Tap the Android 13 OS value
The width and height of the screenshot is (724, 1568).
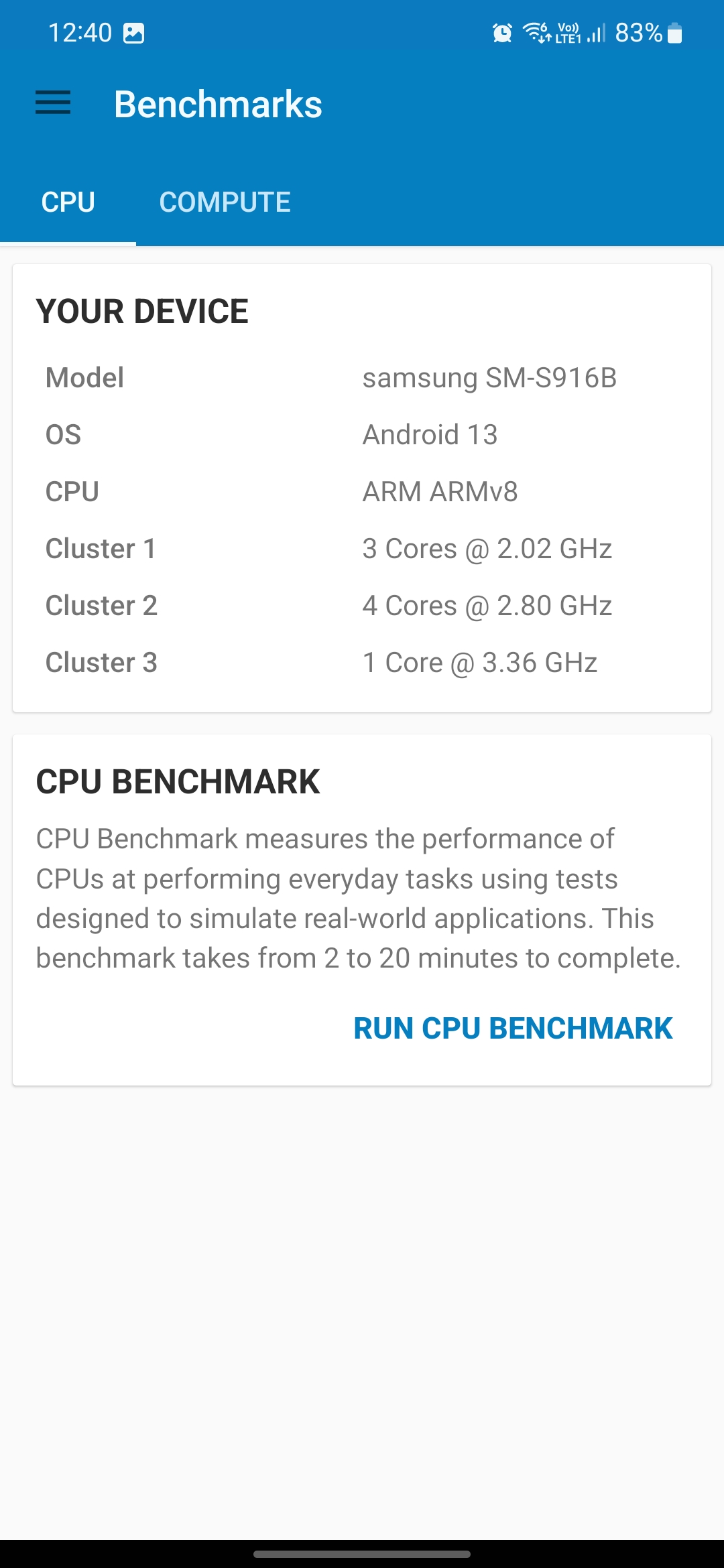pos(430,435)
